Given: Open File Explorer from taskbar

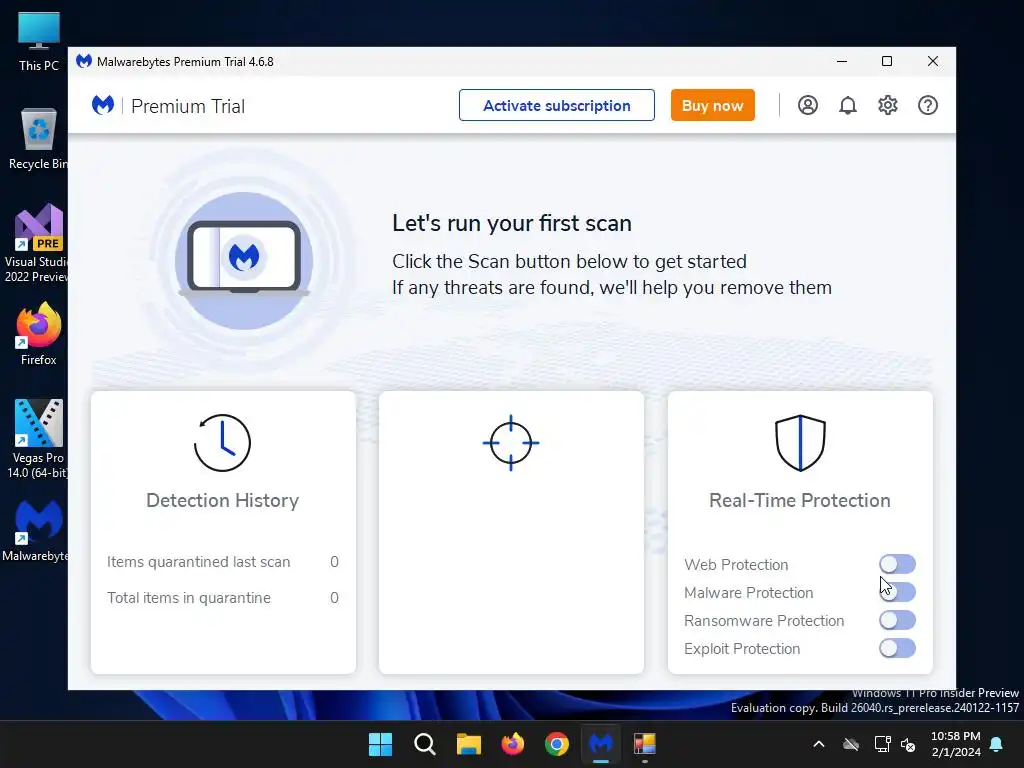Looking at the screenshot, I should tap(468, 744).
